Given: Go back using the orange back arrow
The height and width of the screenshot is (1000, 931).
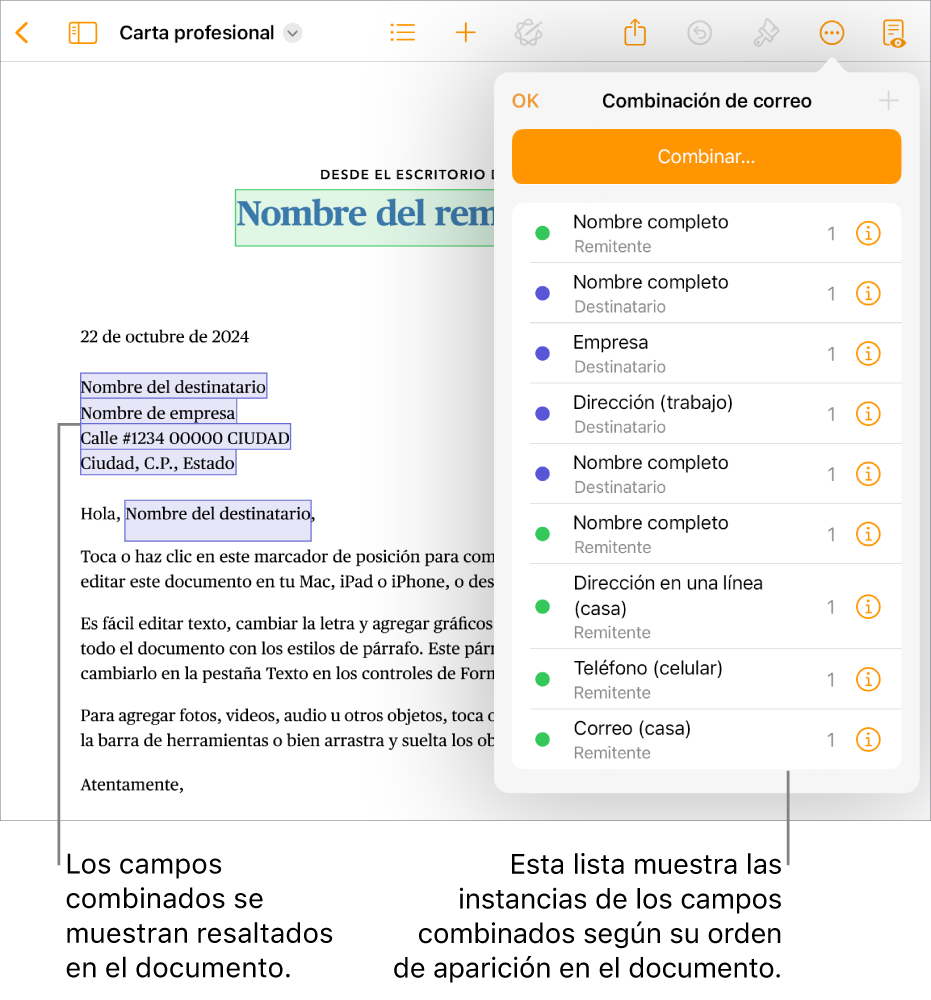Looking at the screenshot, I should [x=22, y=33].
